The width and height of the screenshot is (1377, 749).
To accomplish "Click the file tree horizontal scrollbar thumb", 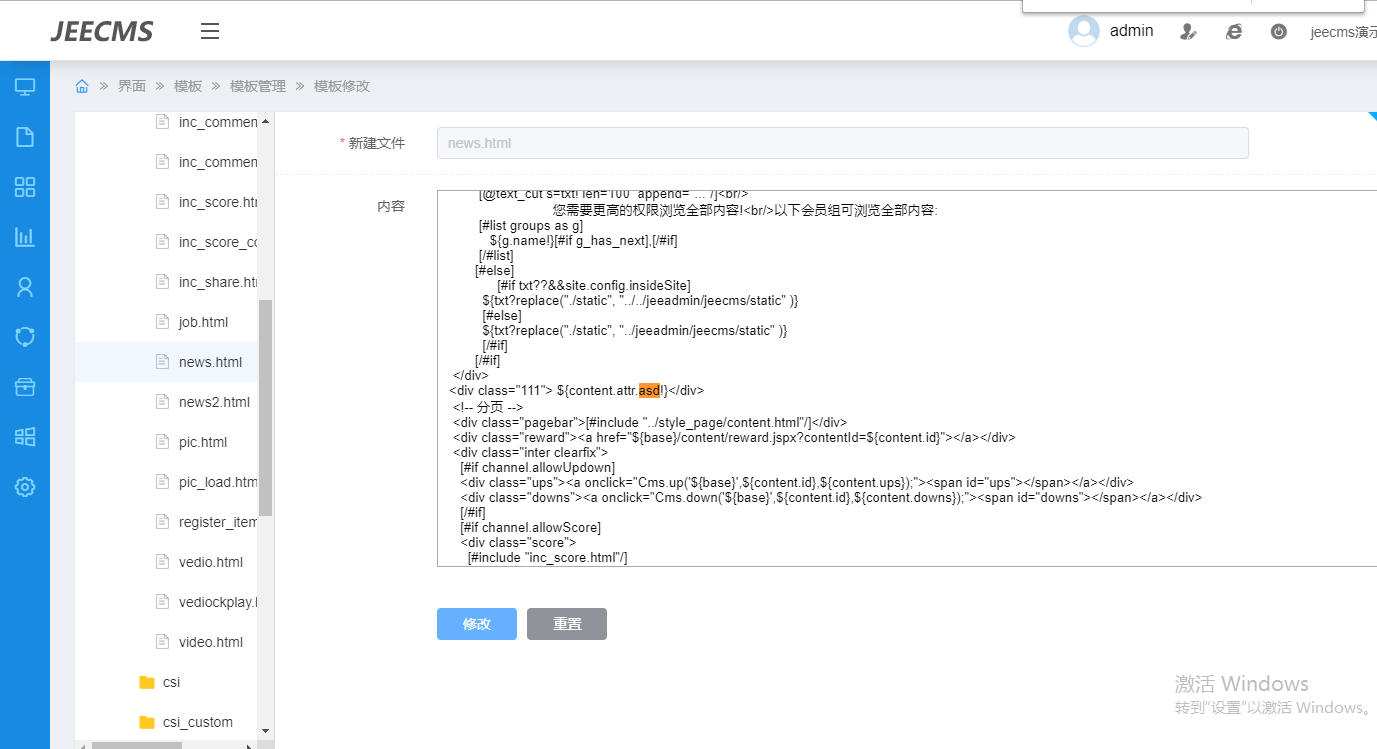I will 137,745.
